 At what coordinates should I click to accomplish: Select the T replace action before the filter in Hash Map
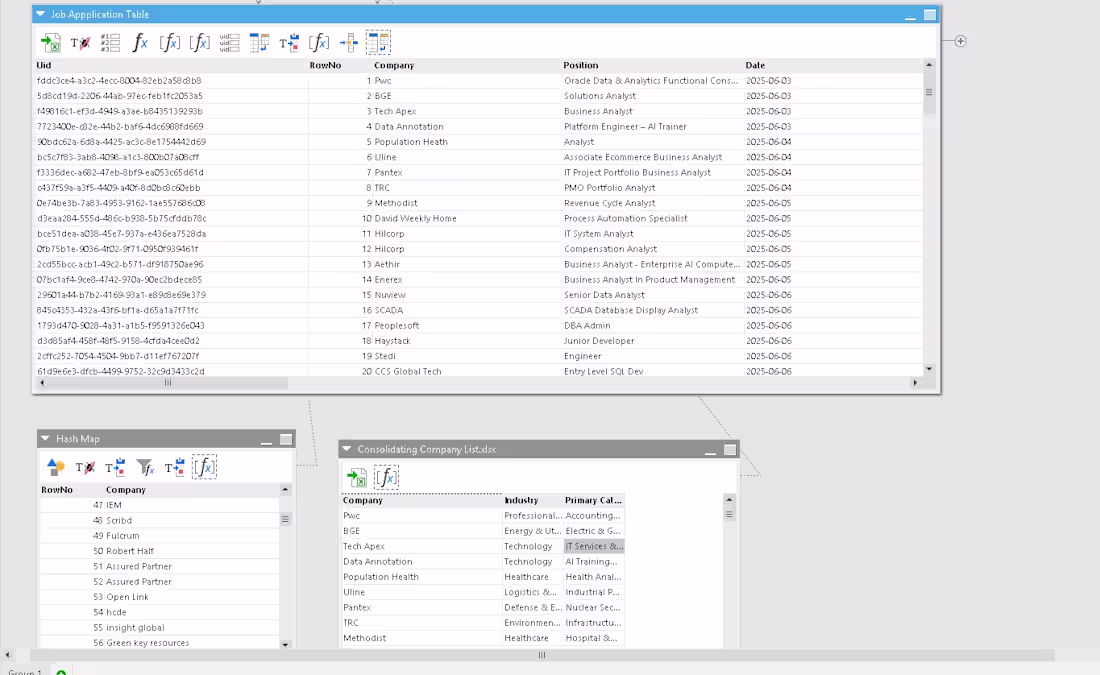point(115,467)
